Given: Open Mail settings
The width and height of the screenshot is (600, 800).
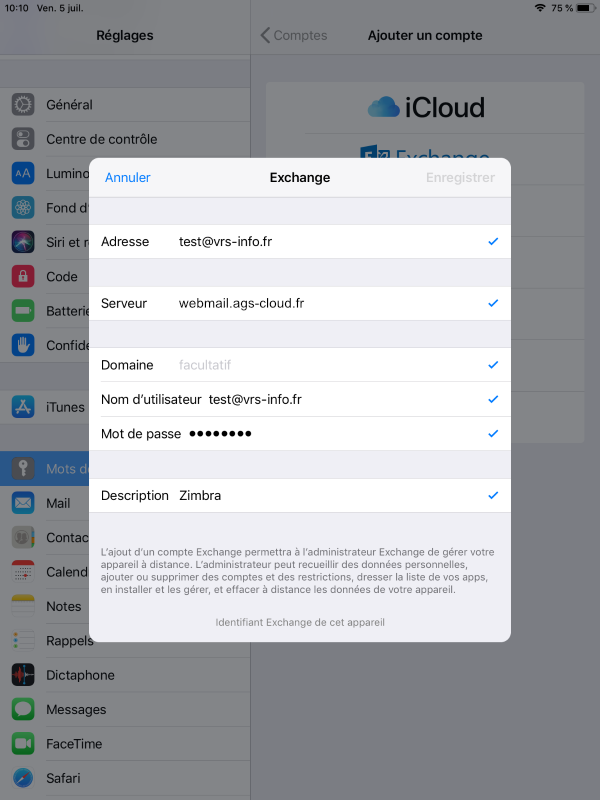Looking at the screenshot, I should tap(44, 503).
